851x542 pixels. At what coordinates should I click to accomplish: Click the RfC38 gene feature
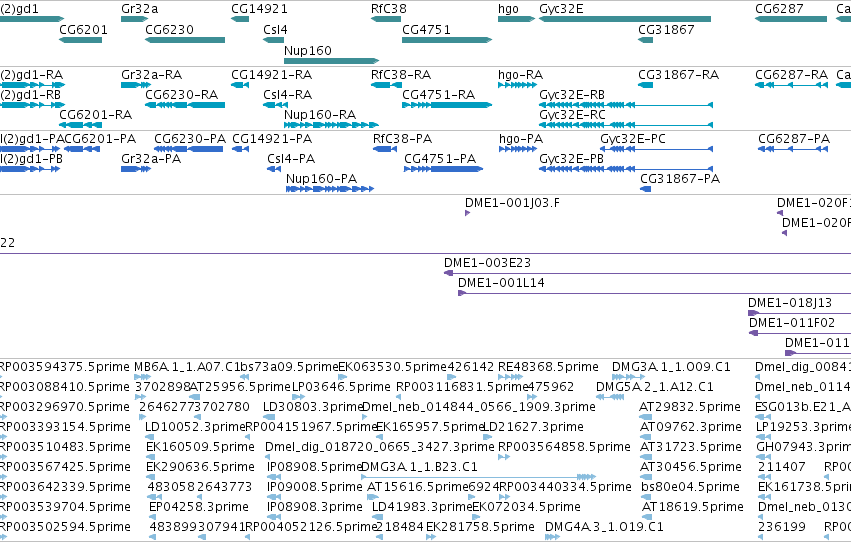386,19
